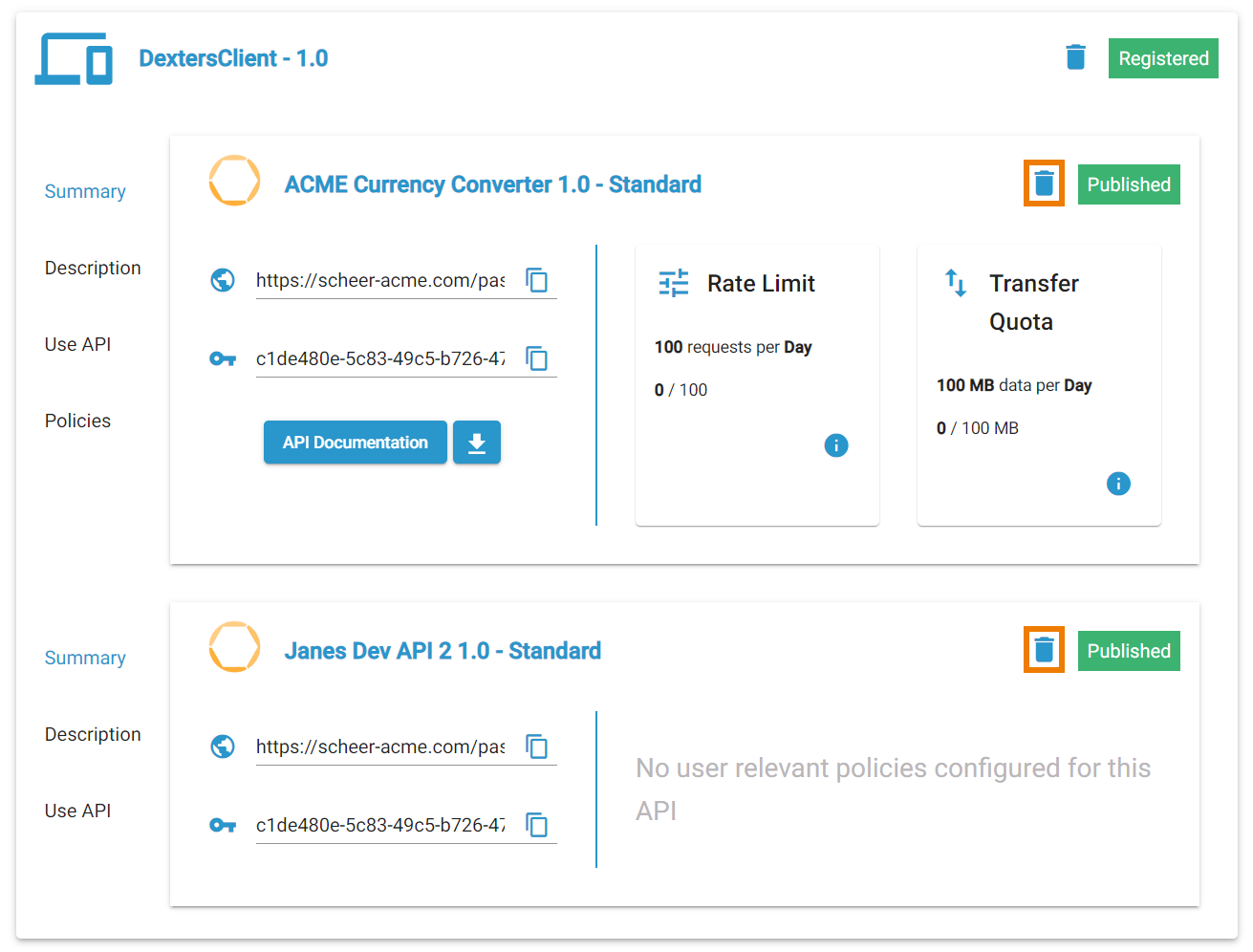Copy ACME Currency Converter endpoint URL

pyautogui.click(x=537, y=280)
